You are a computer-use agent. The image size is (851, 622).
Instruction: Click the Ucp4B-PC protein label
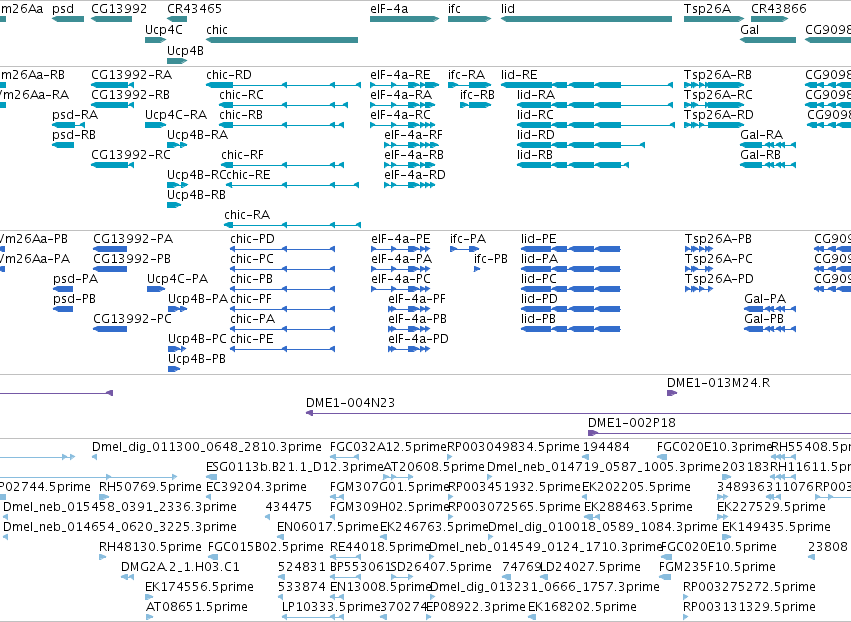tap(197, 339)
